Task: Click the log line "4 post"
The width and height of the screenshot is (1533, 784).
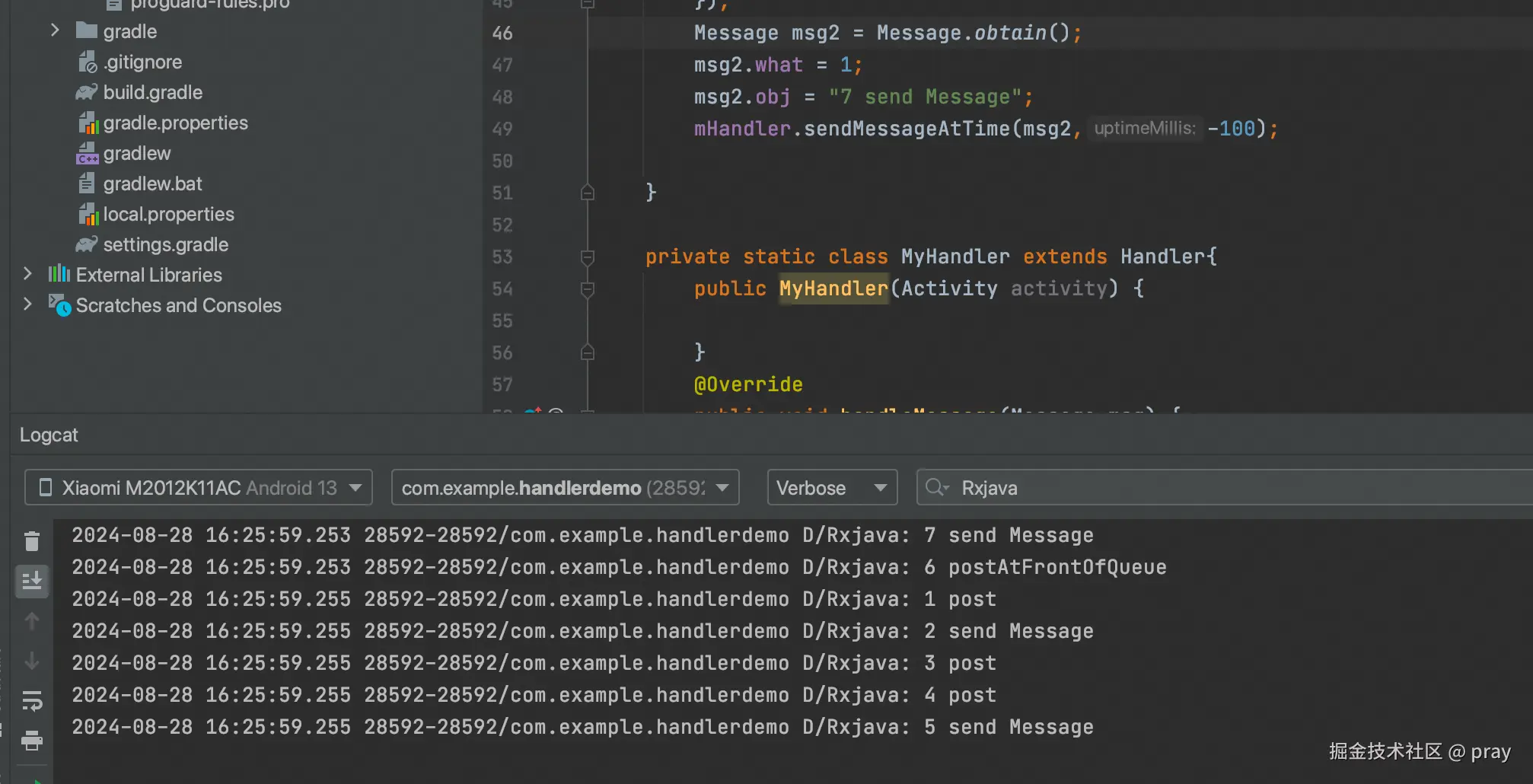Action: 534,695
